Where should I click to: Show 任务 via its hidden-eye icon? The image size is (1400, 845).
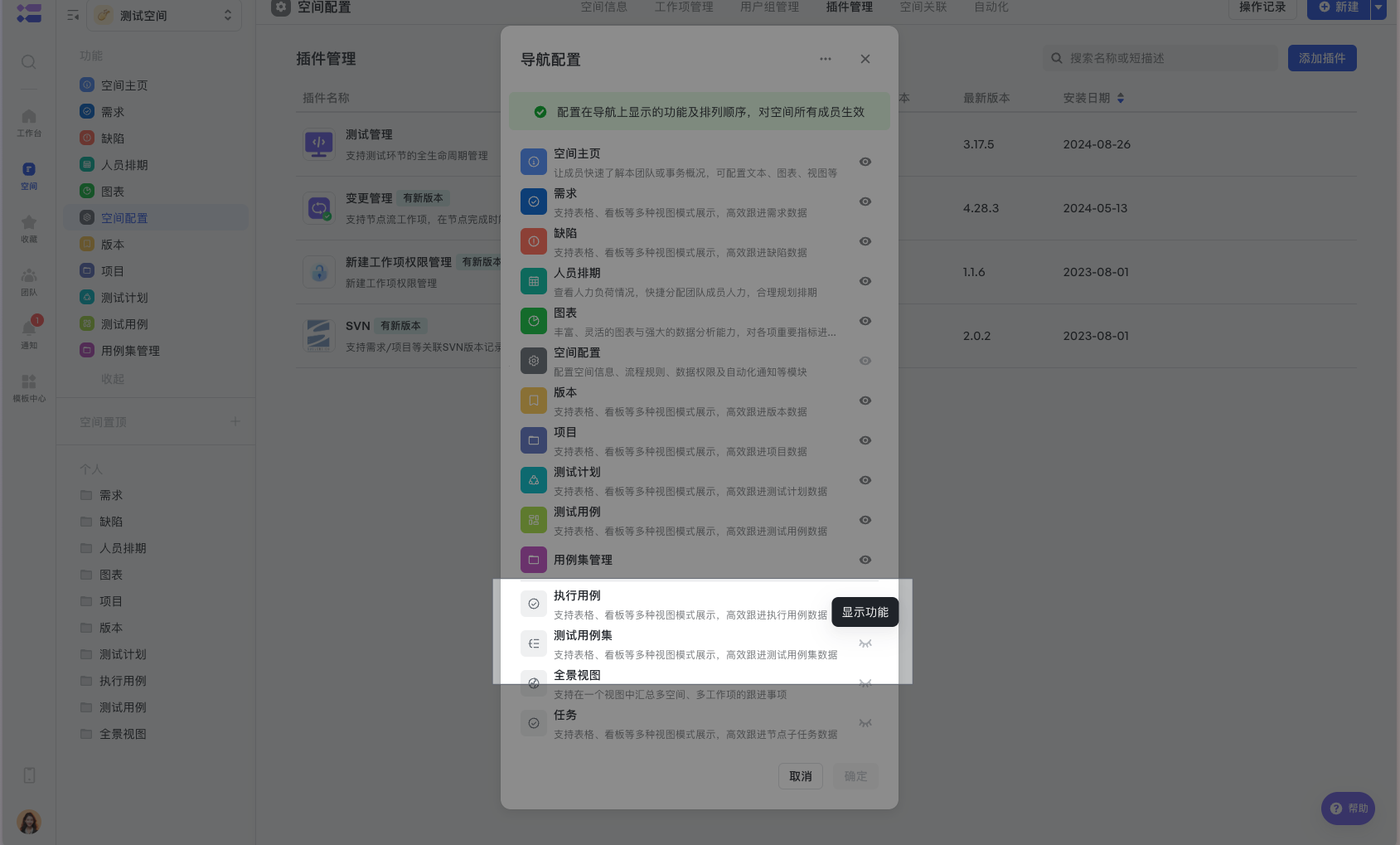coord(865,723)
